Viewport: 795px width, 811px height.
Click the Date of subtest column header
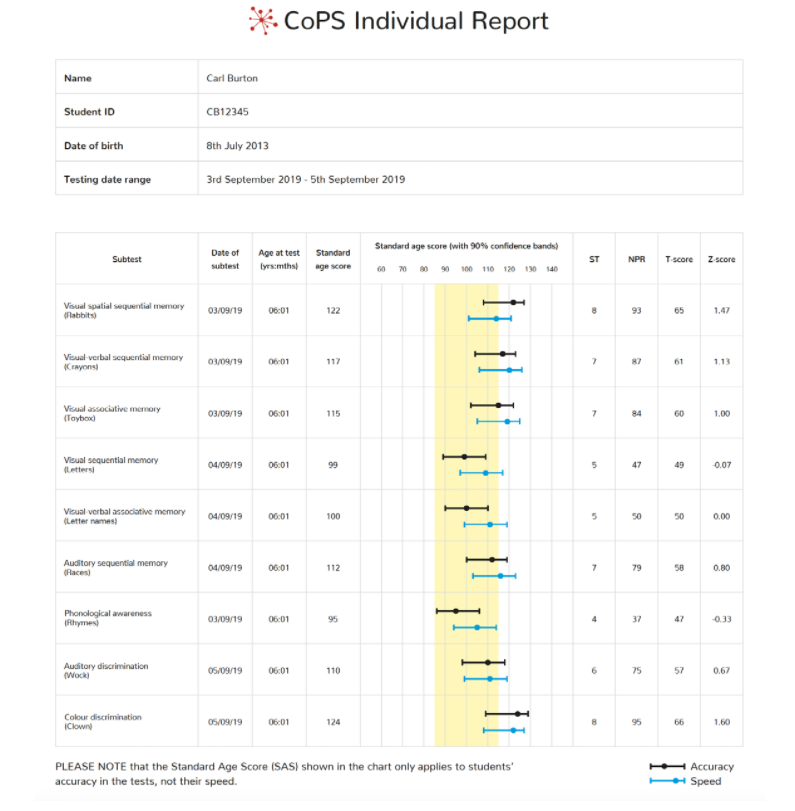tap(225, 259)
